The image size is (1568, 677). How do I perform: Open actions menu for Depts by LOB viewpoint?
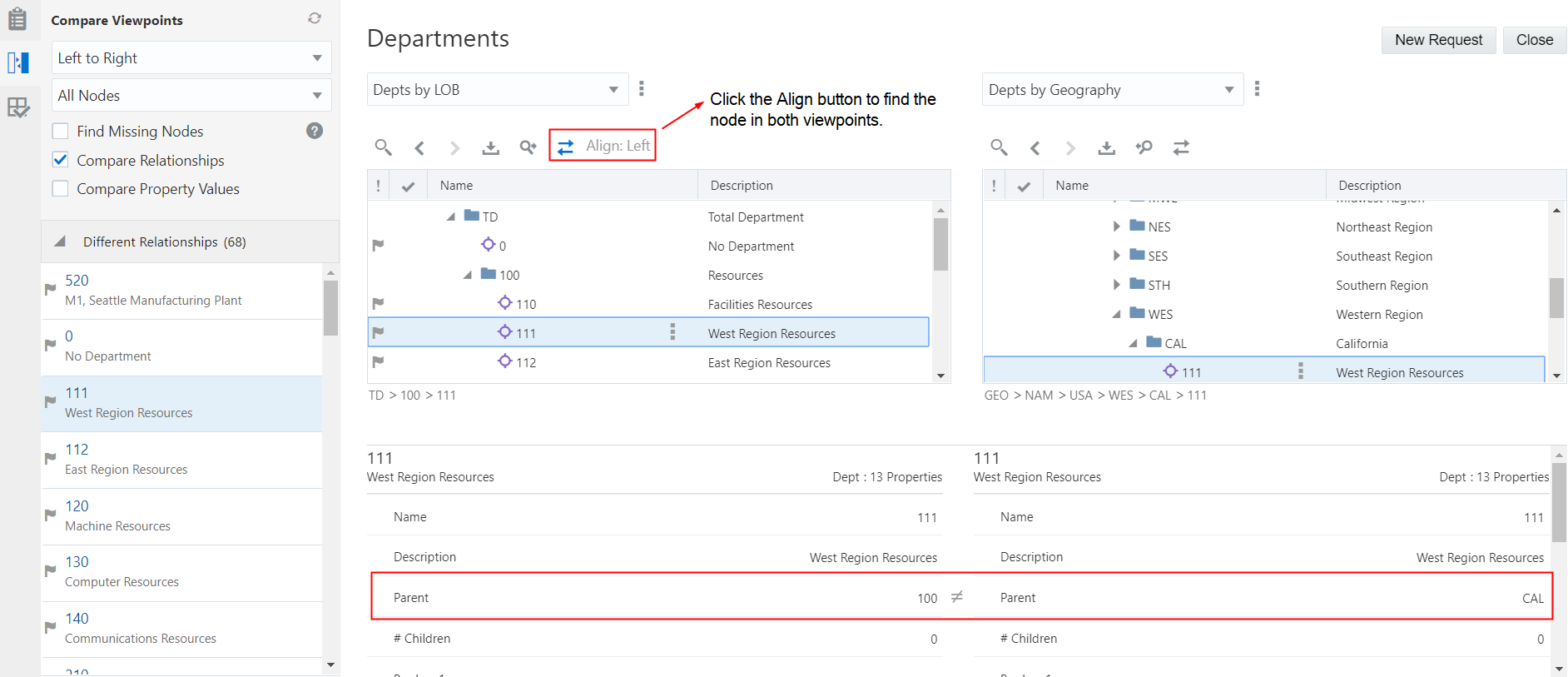tap(641, 88)
